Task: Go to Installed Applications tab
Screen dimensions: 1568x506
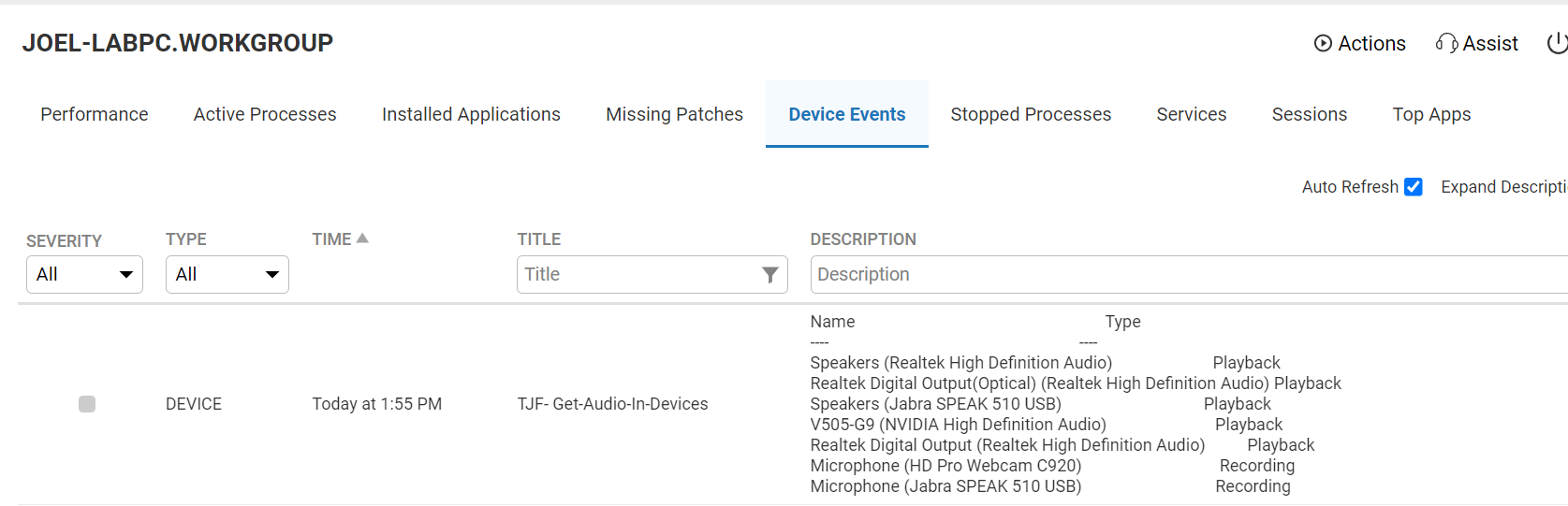Action: click(x=471, y=114)
